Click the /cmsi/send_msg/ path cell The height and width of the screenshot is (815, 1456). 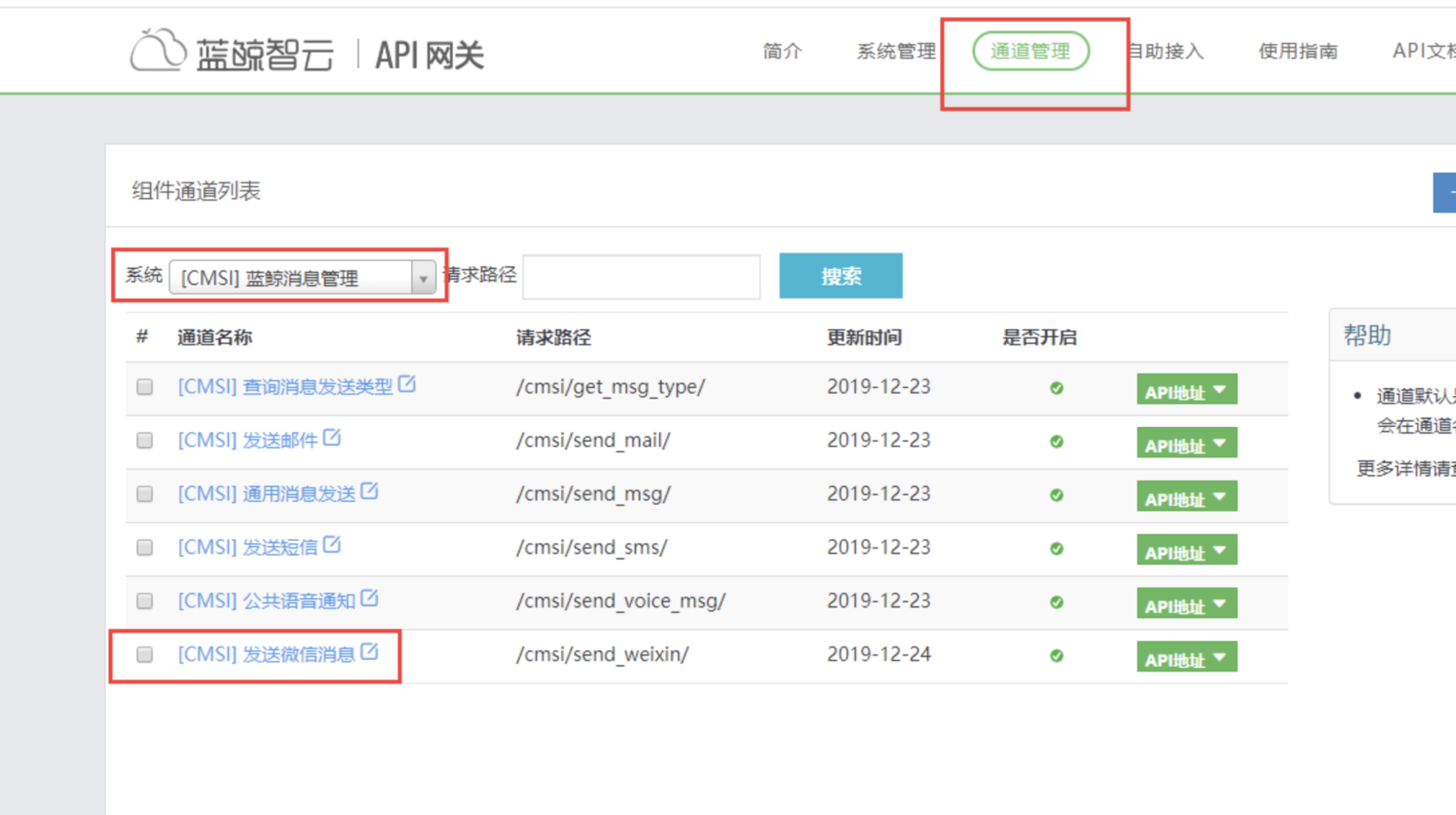pyautogui.click(x=593, y=494)
